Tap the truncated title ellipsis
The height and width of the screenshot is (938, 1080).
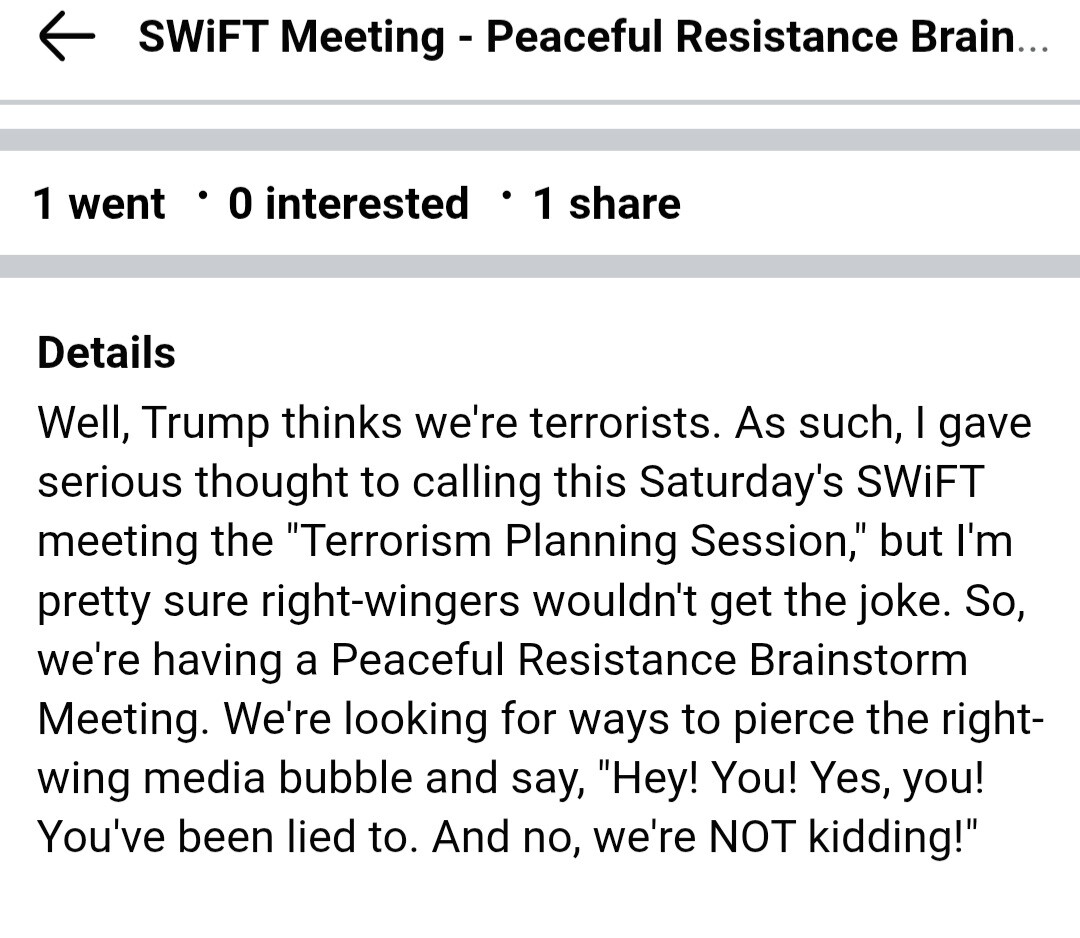pos(1032,40)
